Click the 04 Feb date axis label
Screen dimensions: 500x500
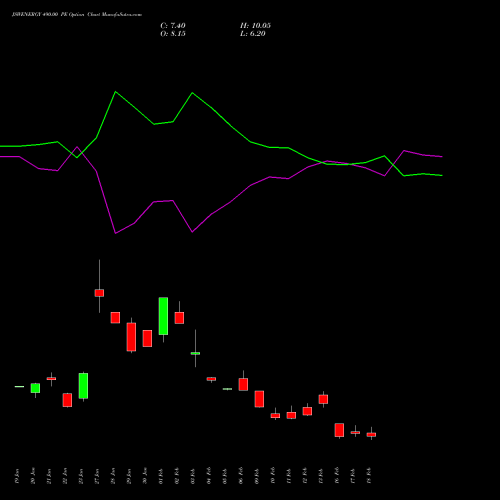click(209, 476)
